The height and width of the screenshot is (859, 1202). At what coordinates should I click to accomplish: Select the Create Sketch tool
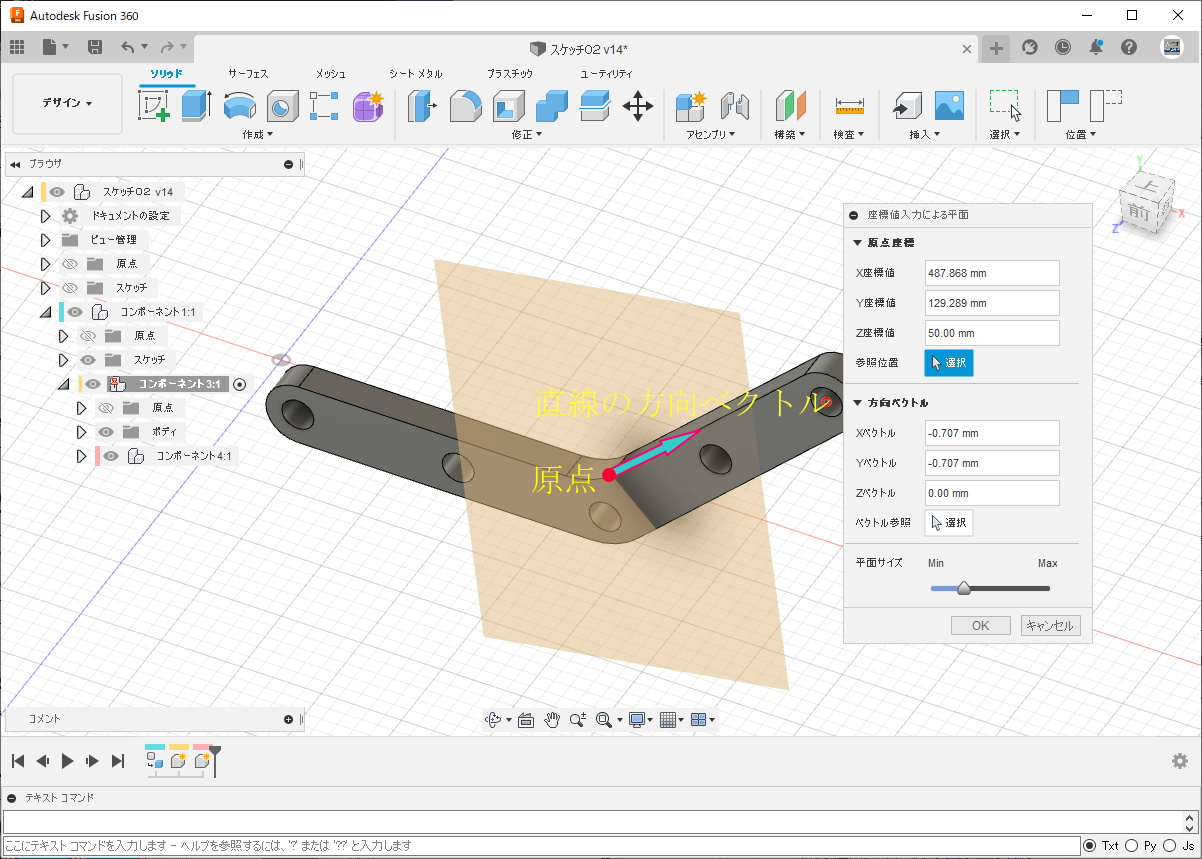tap(154, 105)
